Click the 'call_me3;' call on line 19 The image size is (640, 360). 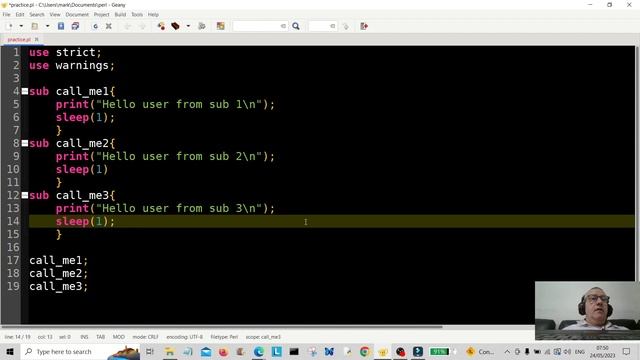tap(58, 287)
